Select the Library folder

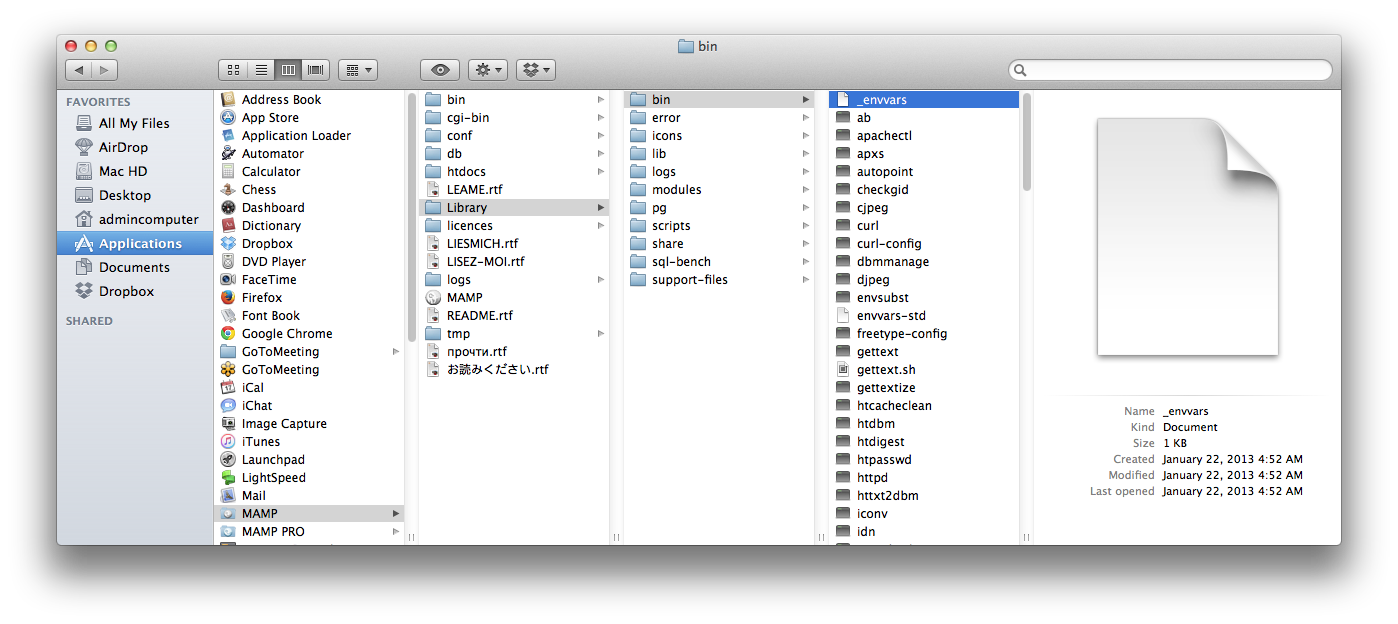coord(514,207)
